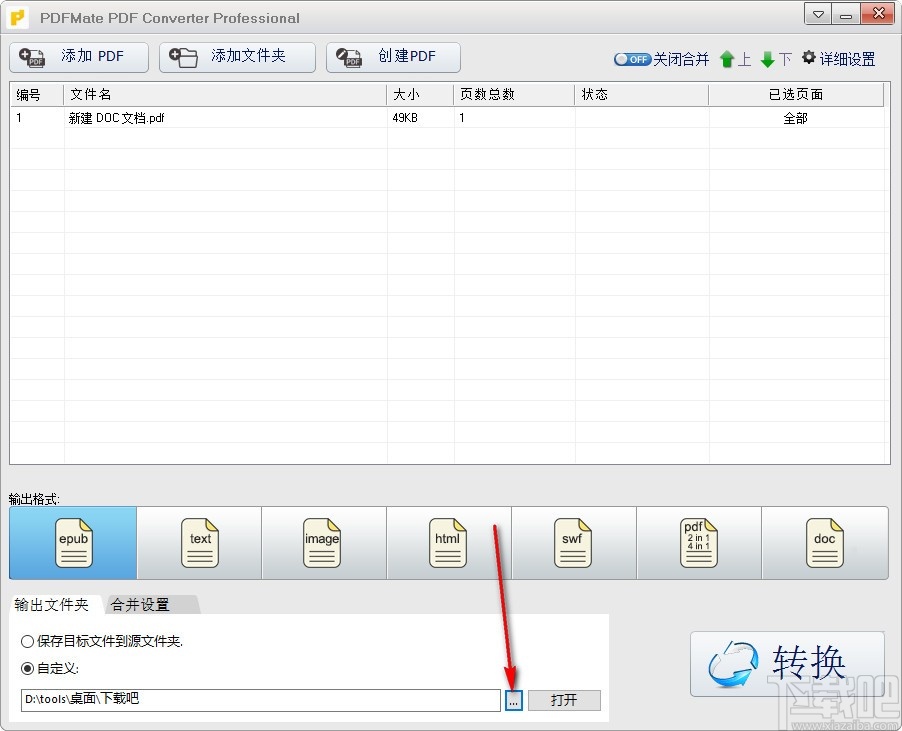
Task: Move file down with green down arrow
Action: pyautogui.click(x=767, y=59)
